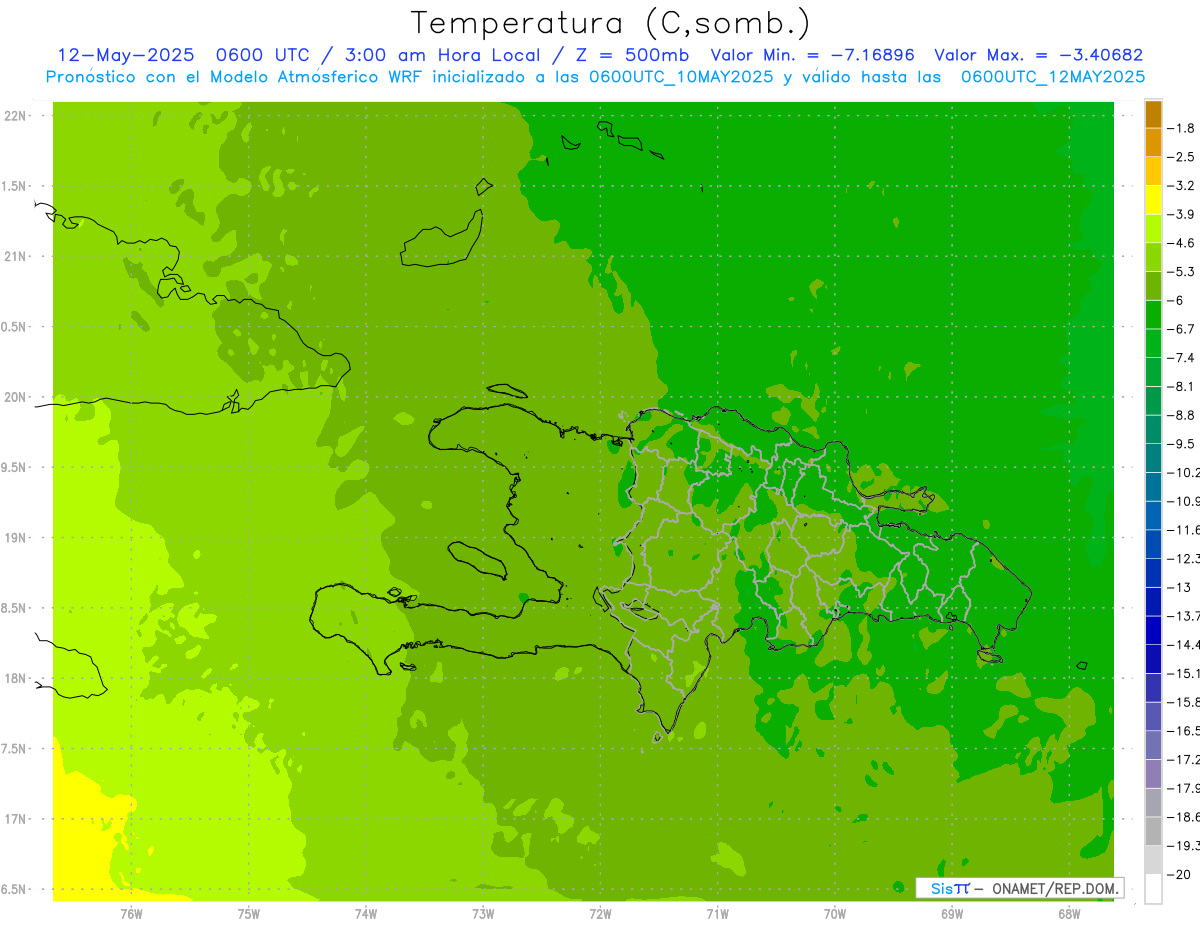This screenshot has width=1200, height=927.
Task: Click the '-5.3' colorbar value
Action: 1182,271
